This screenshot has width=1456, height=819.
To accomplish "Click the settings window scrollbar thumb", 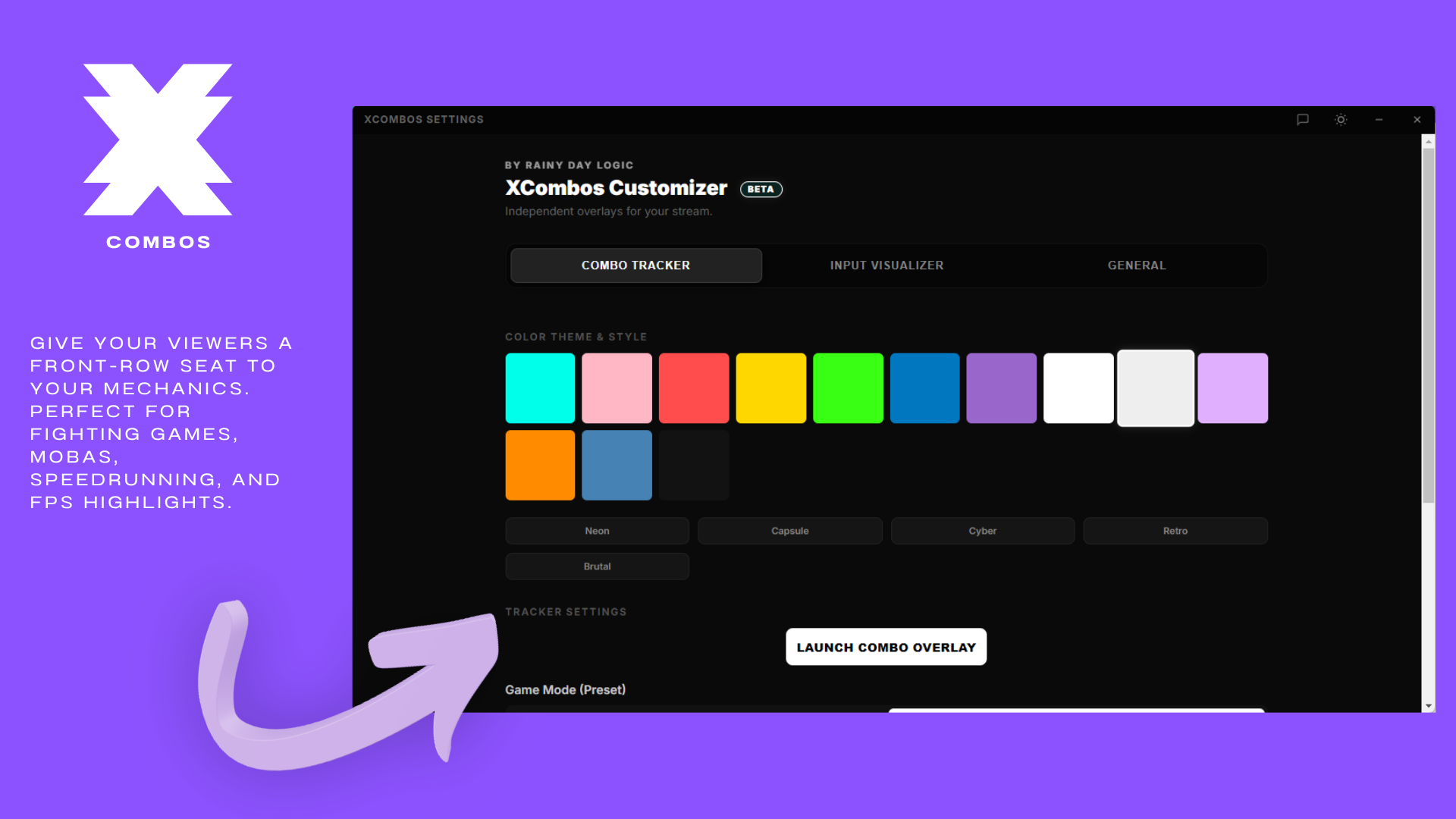I will 1429,326.
